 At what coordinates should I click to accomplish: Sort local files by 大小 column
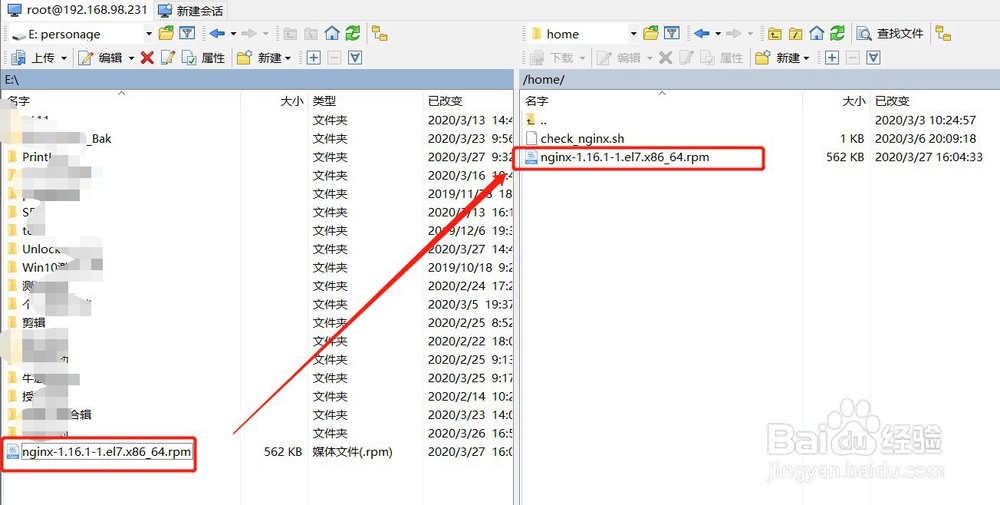click(274, 101)
